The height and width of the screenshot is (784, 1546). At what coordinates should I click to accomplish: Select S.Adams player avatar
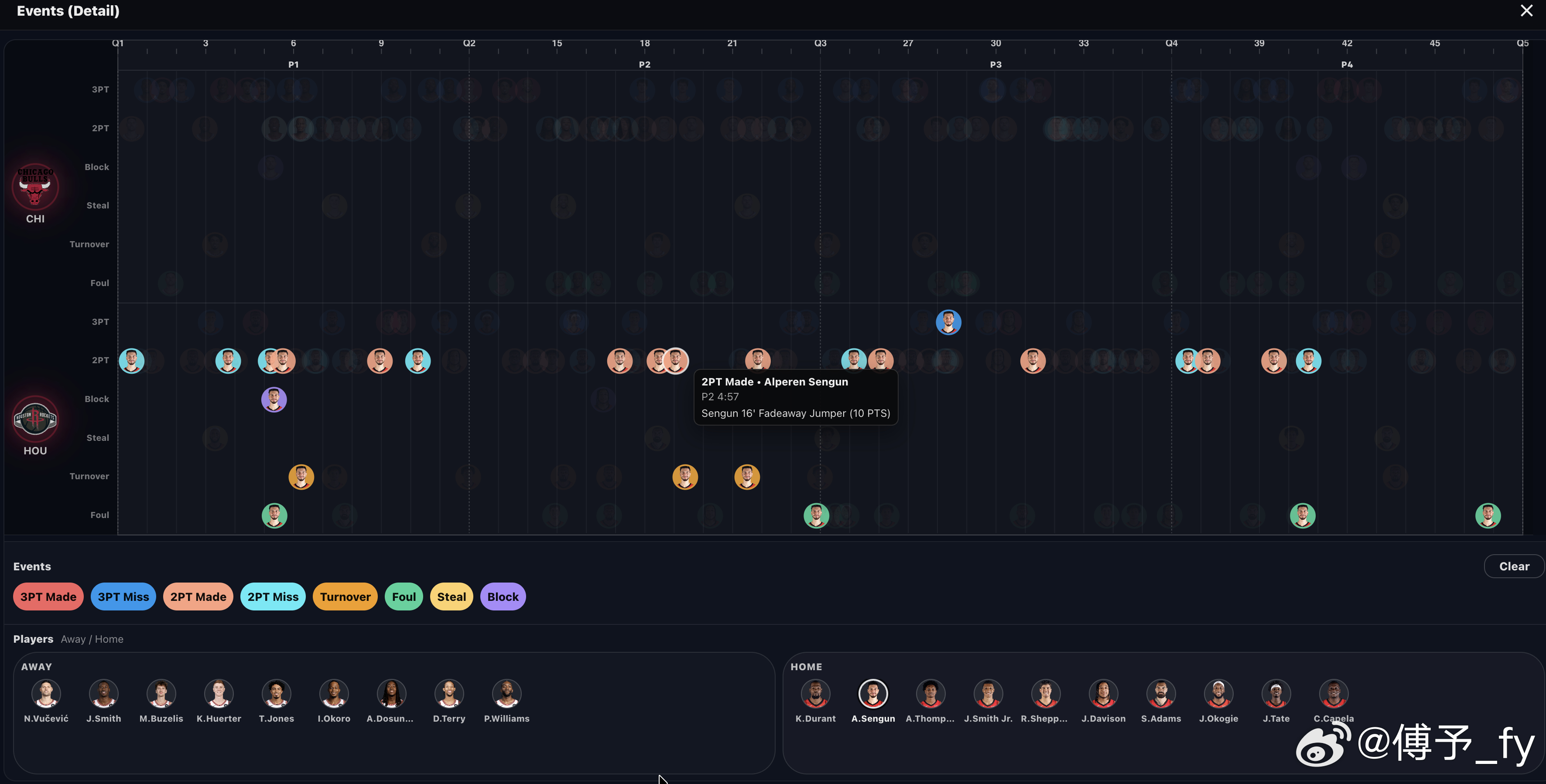1161,694
